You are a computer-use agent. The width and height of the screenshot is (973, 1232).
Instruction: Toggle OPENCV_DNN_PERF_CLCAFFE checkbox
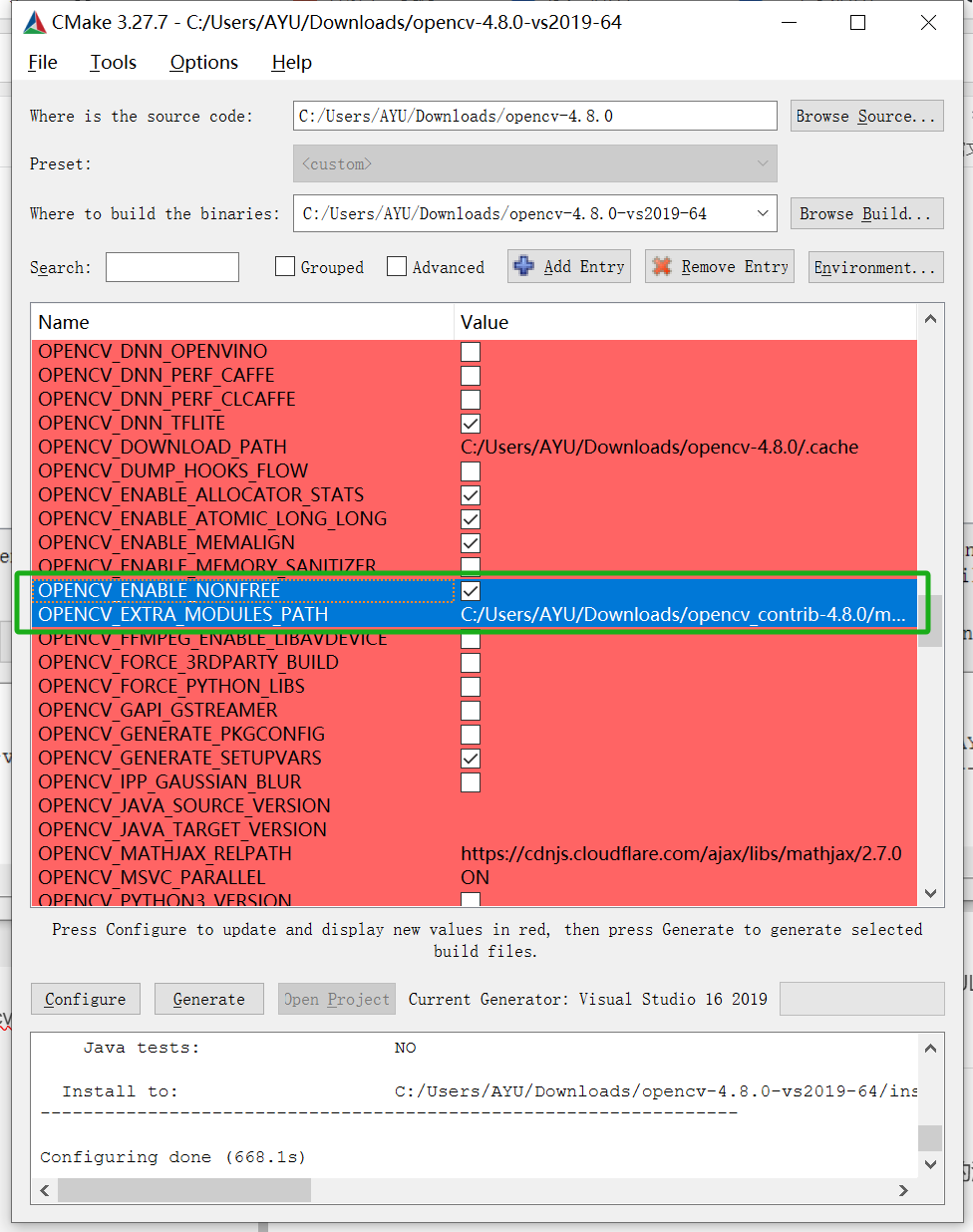471,399
